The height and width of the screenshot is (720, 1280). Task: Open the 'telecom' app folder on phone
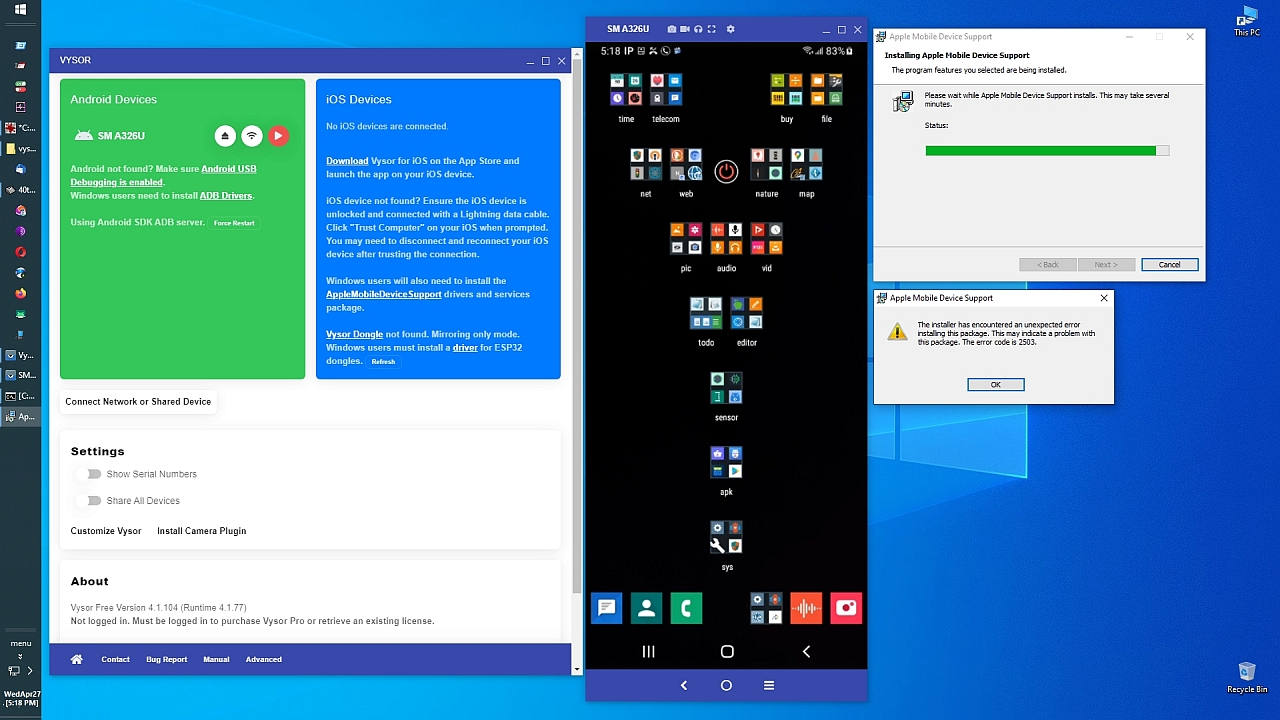click(666, 98)
